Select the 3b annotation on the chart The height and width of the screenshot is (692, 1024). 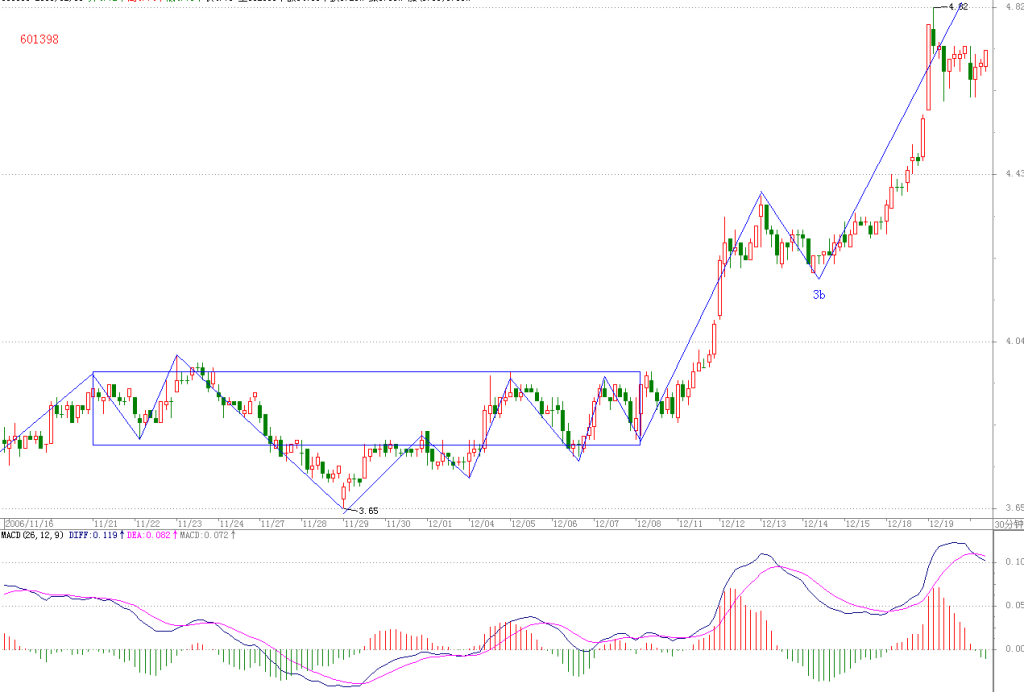point(819,295)
